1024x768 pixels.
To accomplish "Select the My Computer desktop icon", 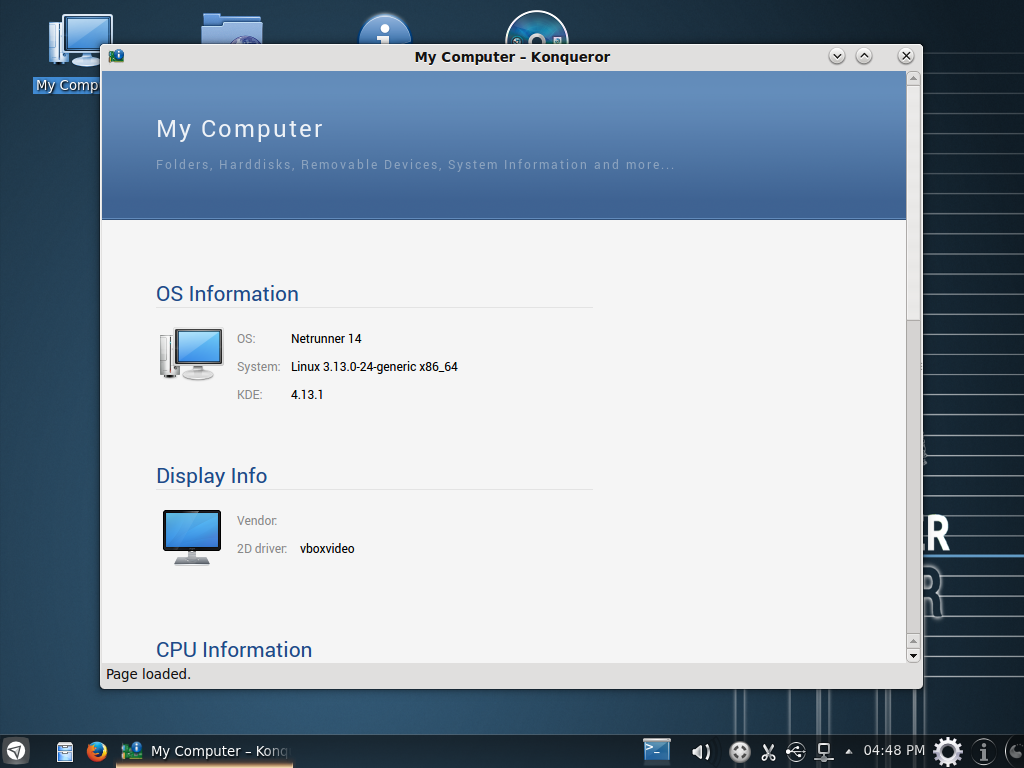I will click(74, 54).
